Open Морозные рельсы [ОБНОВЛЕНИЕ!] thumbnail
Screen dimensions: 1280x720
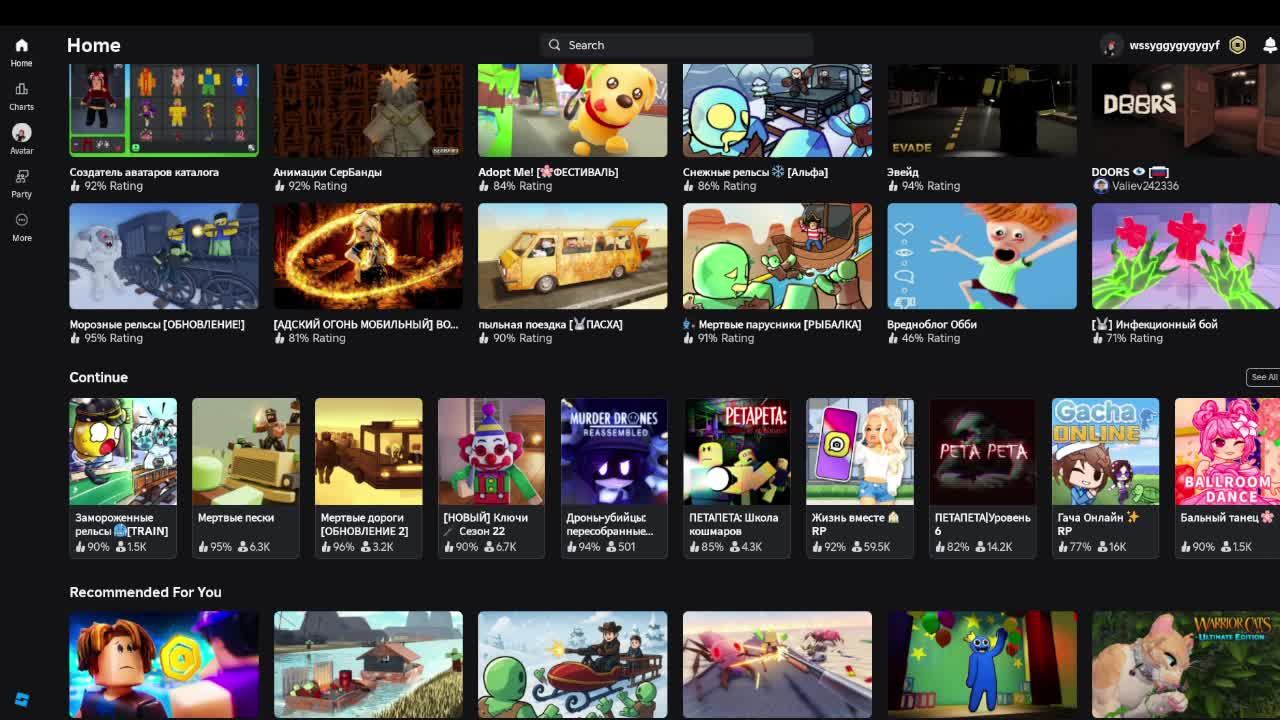click(164, 256)
